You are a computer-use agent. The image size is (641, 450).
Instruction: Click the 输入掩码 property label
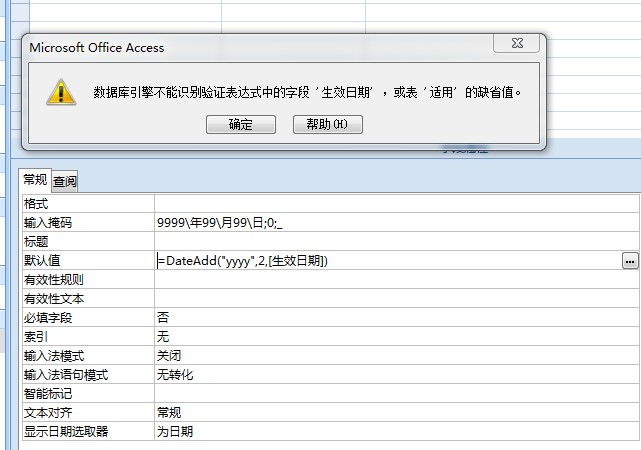coord(48,223)
